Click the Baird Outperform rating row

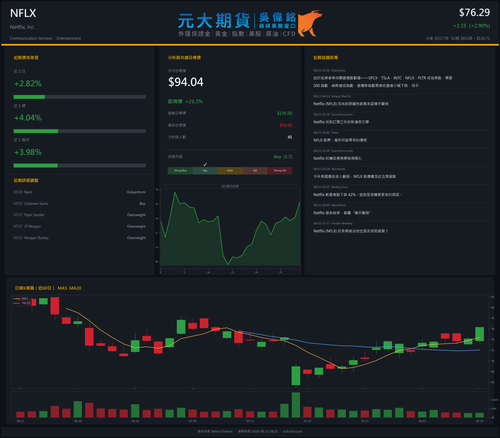pyautogui.click(x=80, y=192)
